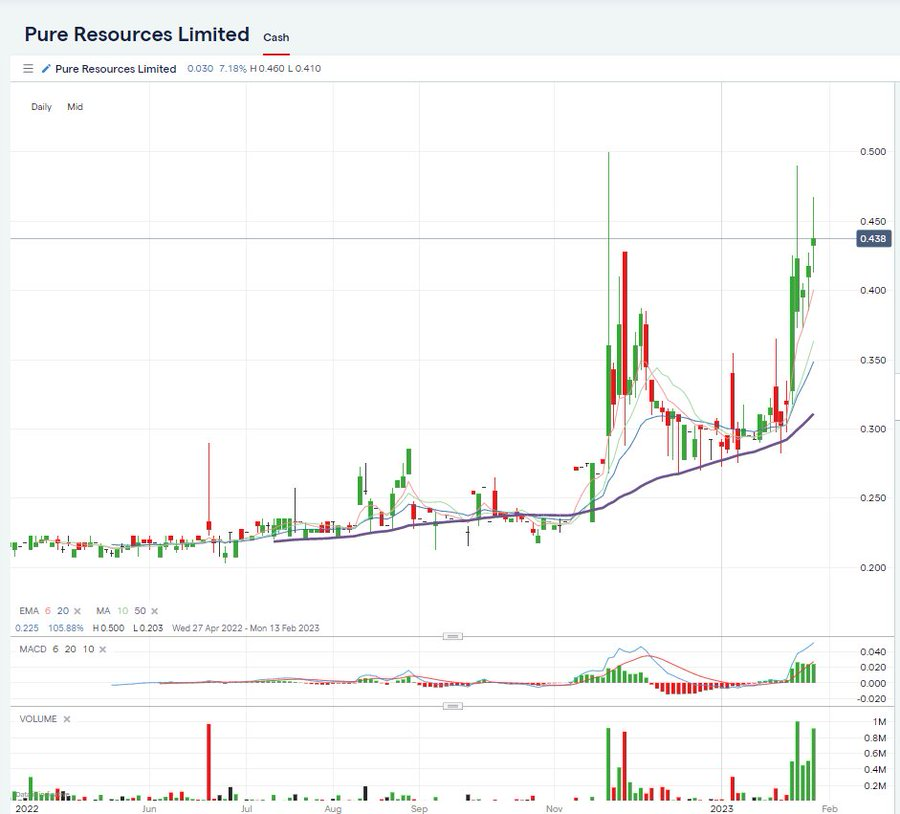Click the 1M volume axis label

tap(879, 722)
